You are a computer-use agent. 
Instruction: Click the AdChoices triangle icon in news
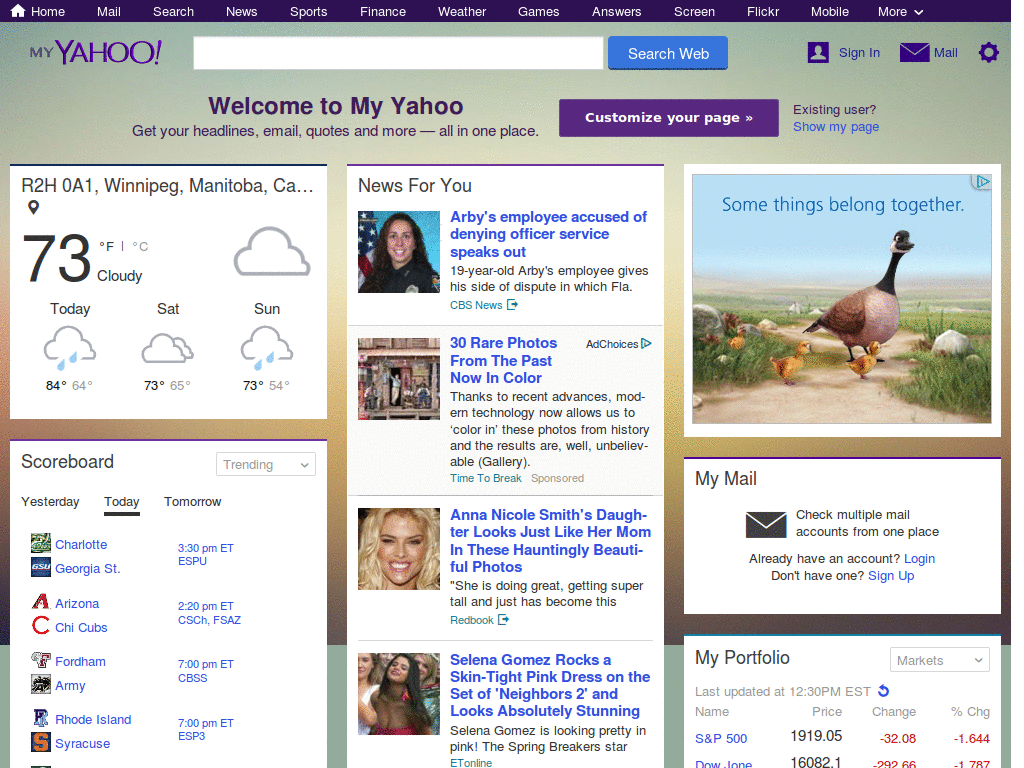[647, 344]
